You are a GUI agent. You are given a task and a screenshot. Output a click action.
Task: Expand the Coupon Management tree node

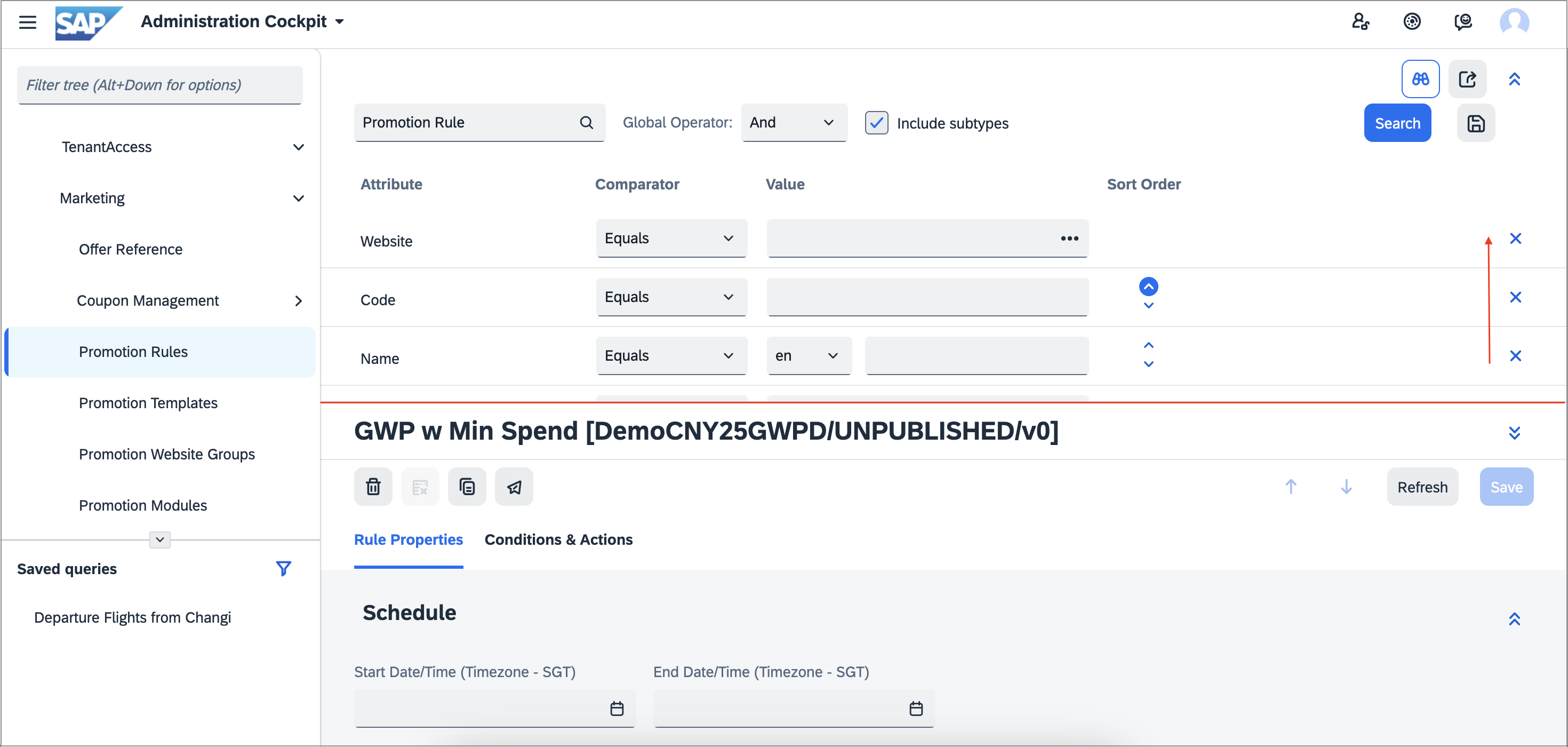coord(298,301)
